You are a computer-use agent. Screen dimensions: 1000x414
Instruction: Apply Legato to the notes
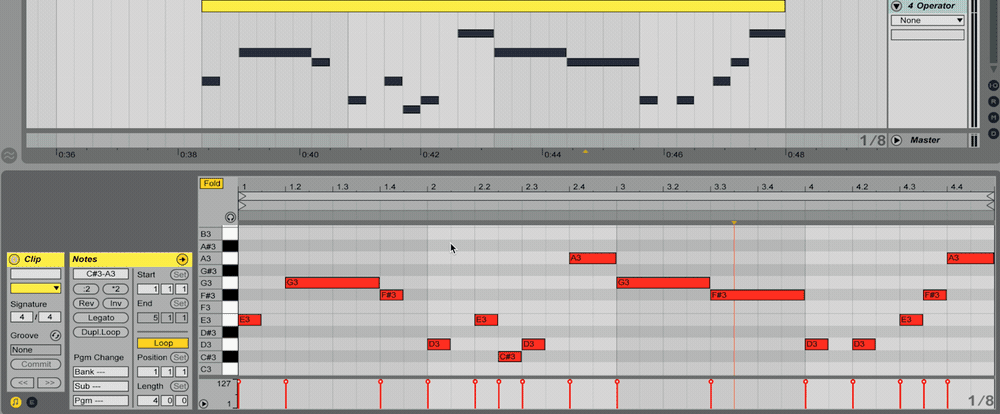click(x=101, y=318)
